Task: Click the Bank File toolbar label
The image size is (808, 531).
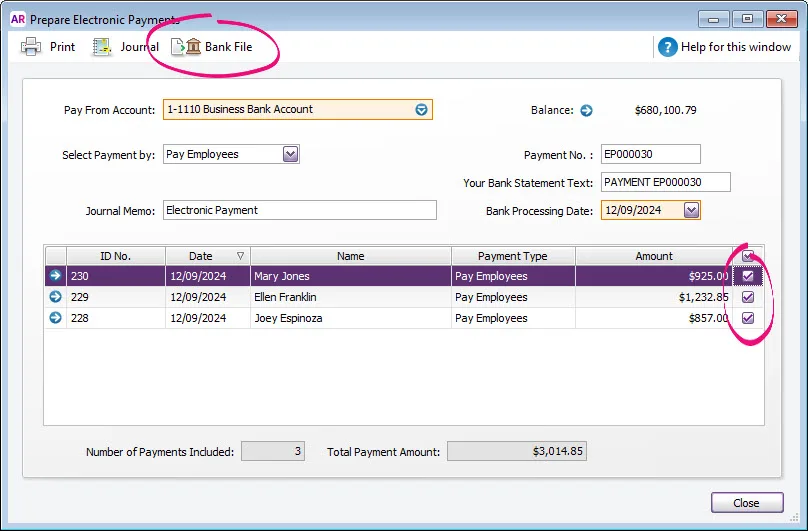Action: pos(228,47)
